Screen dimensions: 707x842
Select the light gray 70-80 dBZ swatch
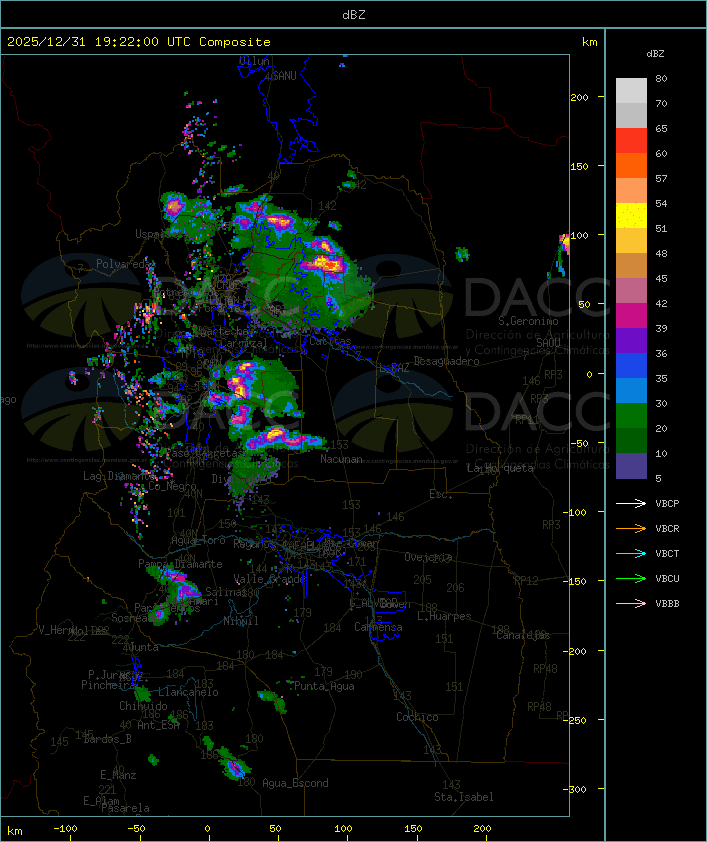pos(631,91)
